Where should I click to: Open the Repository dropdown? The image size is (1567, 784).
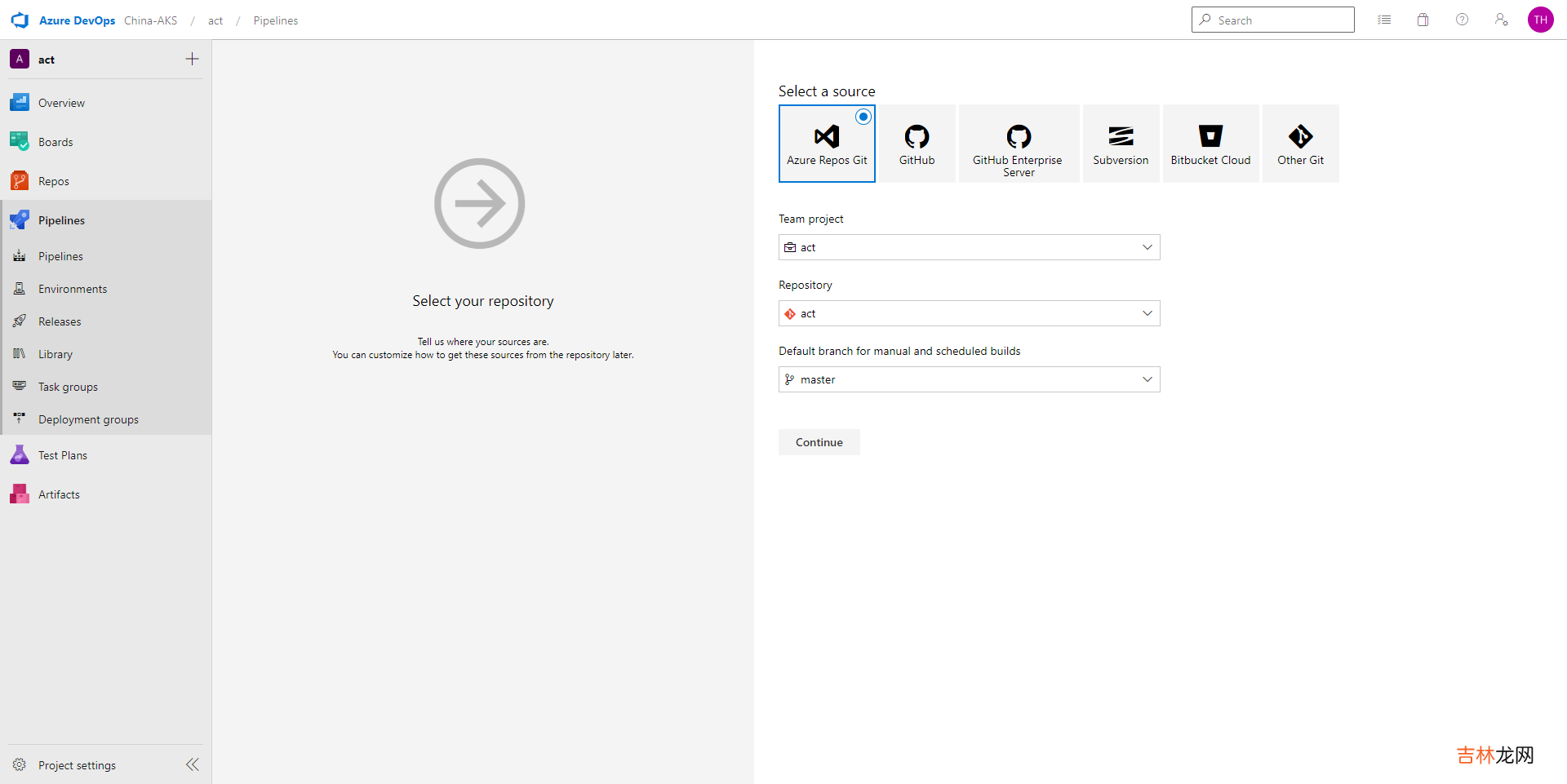[970, 313]
